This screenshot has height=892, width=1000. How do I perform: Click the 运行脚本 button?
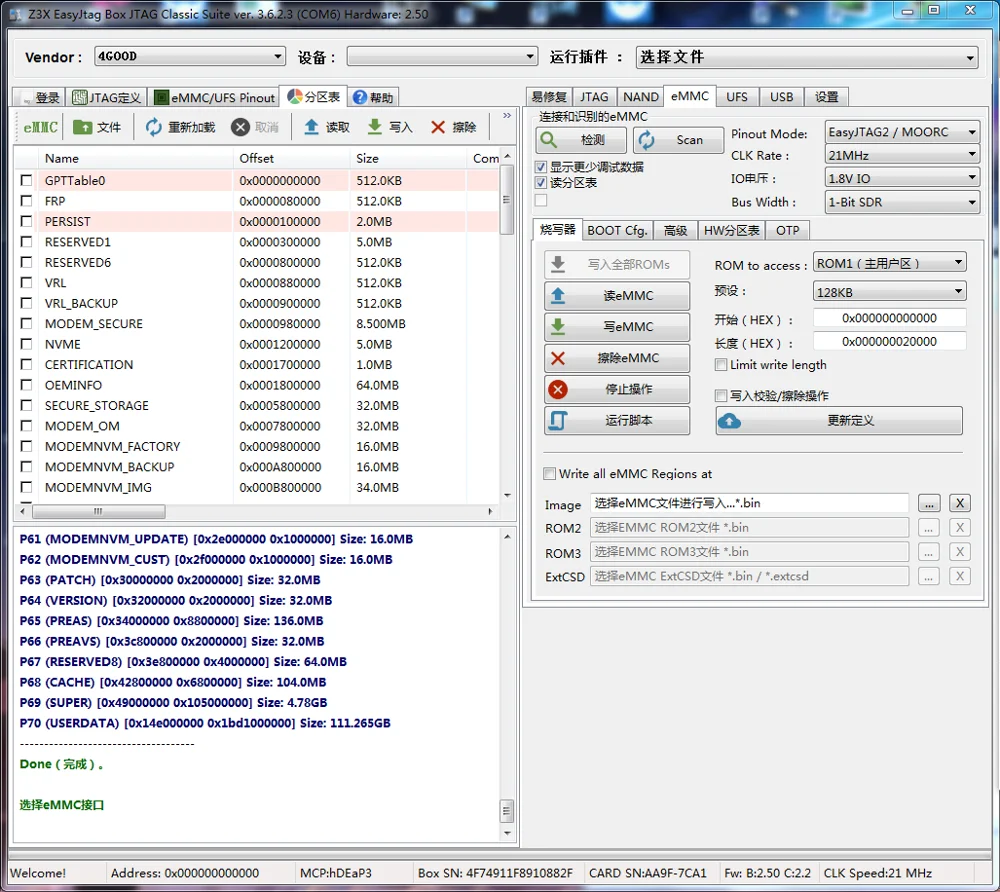pyautogui.click(x=617, y=421)
